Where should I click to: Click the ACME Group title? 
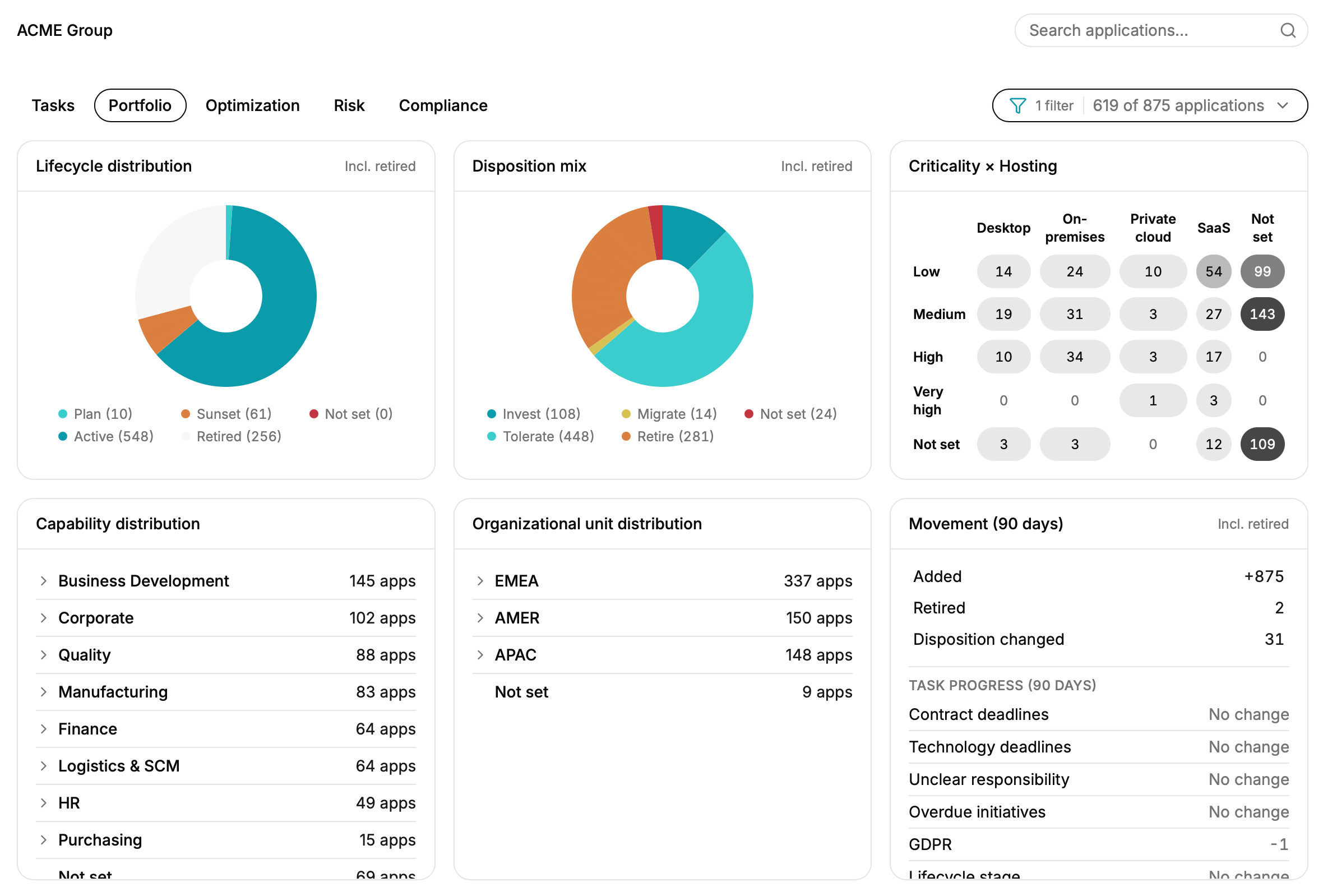[65, 30]
